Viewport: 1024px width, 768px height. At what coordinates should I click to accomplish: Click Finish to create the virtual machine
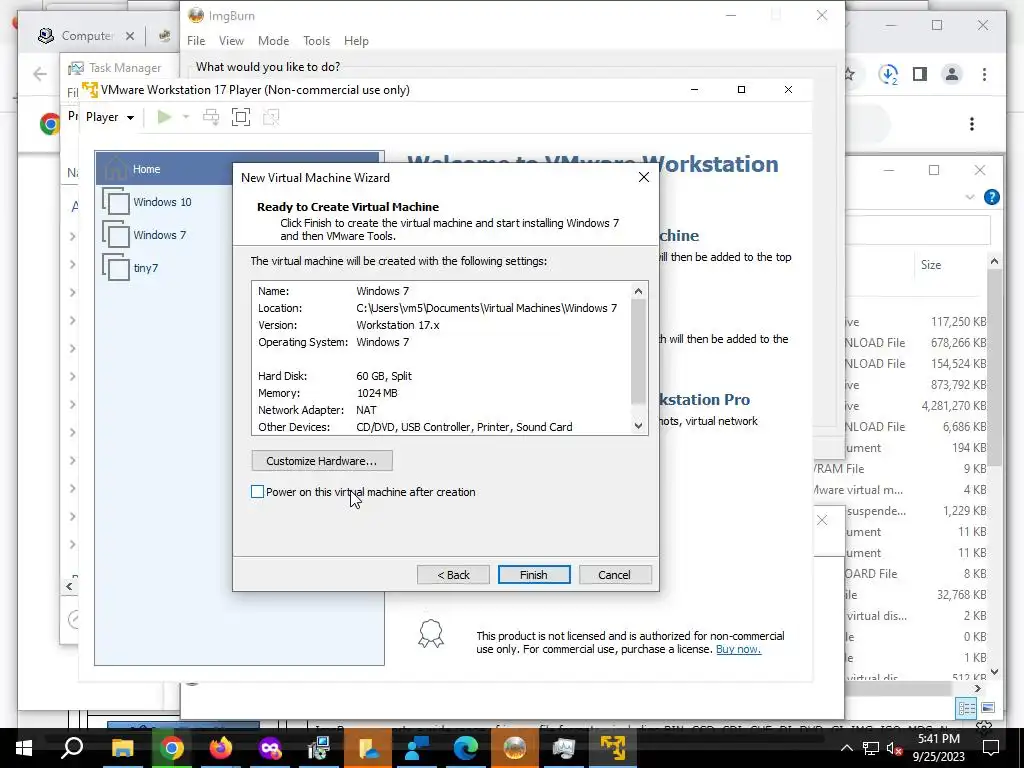(534, 575)
